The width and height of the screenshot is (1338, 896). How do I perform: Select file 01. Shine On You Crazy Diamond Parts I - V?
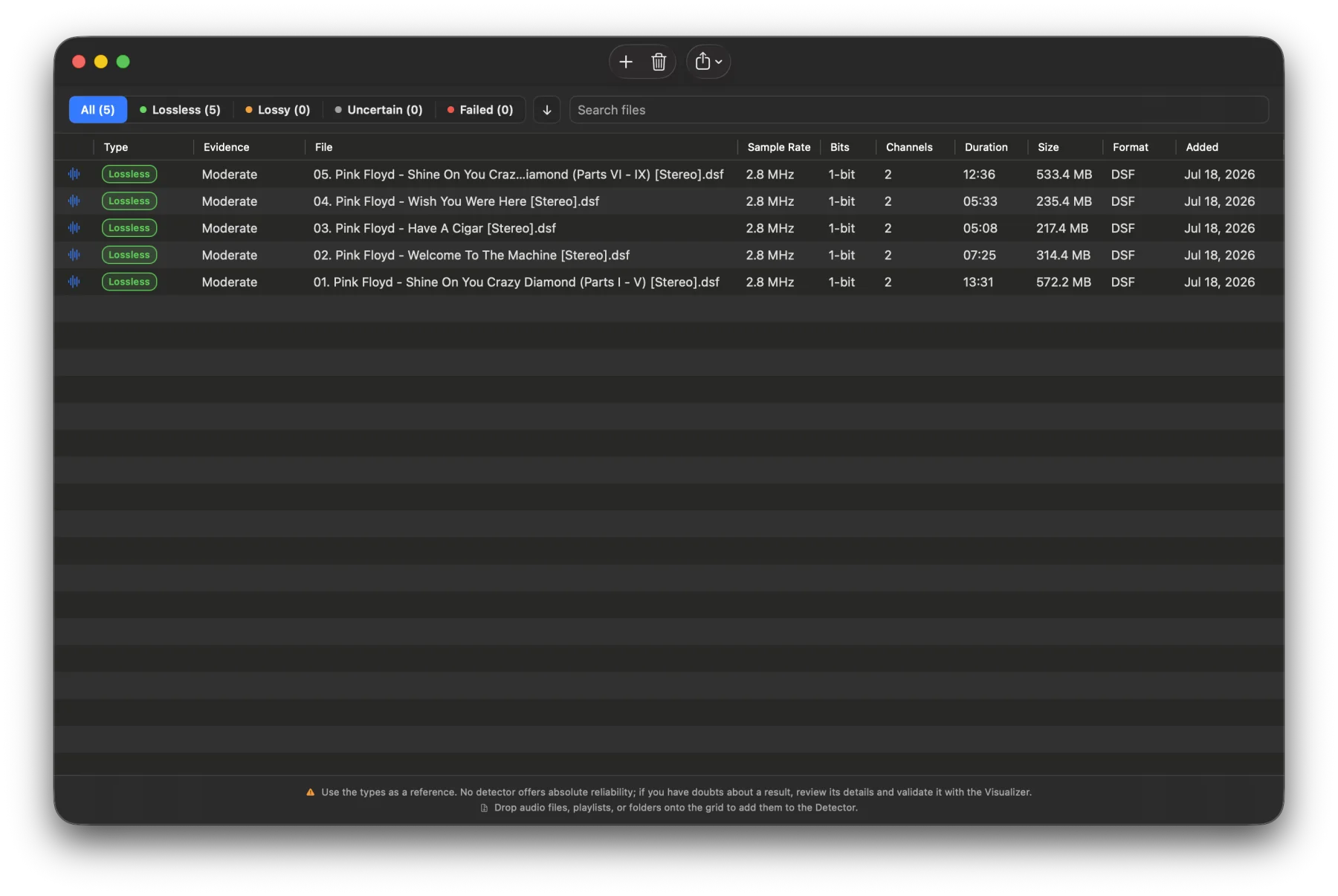tap(516, 282)
